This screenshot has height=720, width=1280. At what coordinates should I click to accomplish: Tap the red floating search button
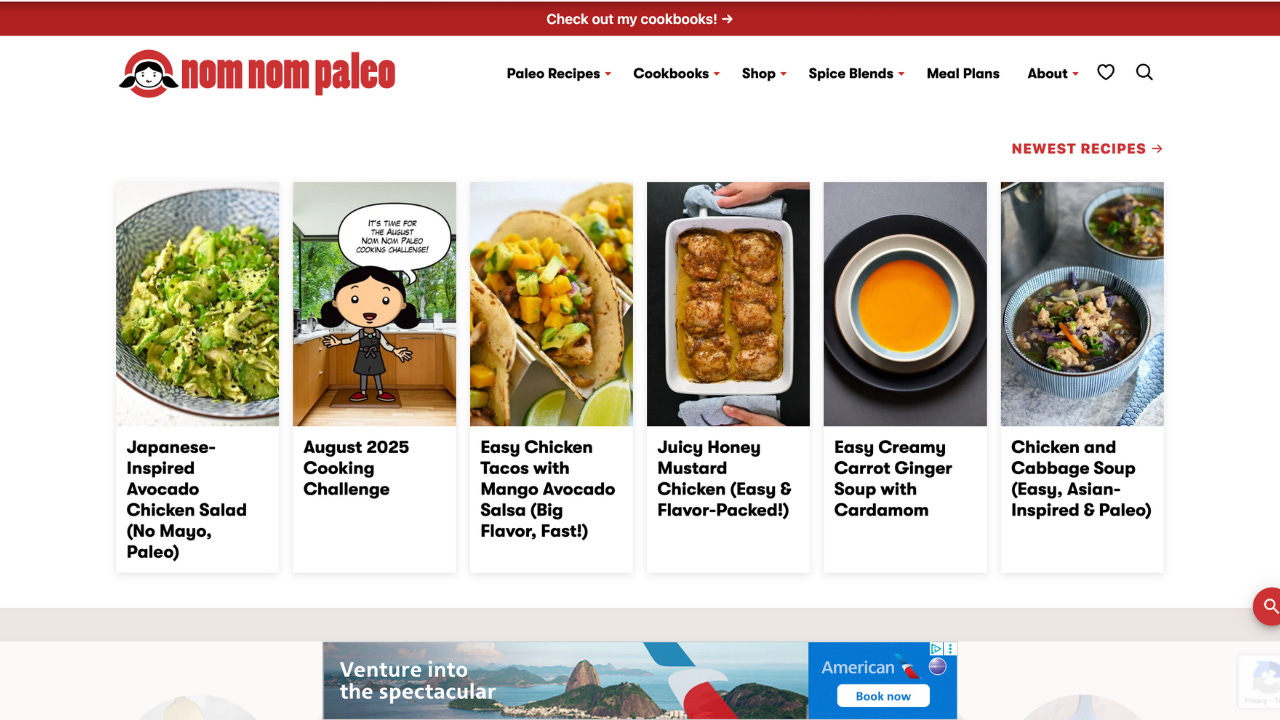[x=1268, y=606]
